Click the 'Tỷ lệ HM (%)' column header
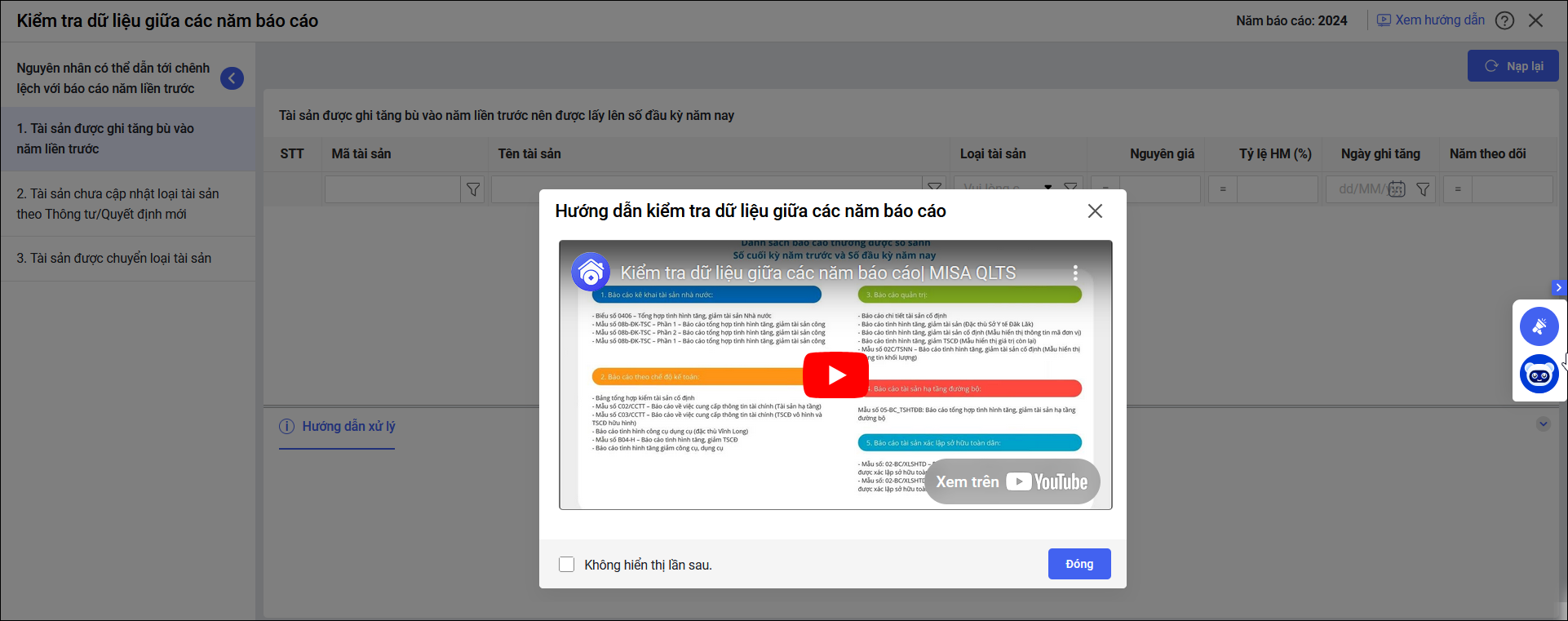 [x=1275, y=154]
